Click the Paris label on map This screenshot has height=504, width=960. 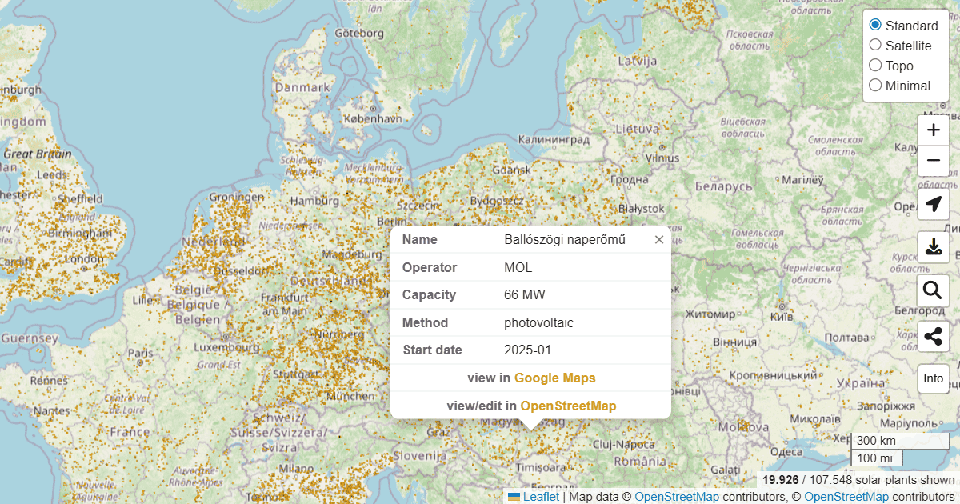[x=141, y=353]
